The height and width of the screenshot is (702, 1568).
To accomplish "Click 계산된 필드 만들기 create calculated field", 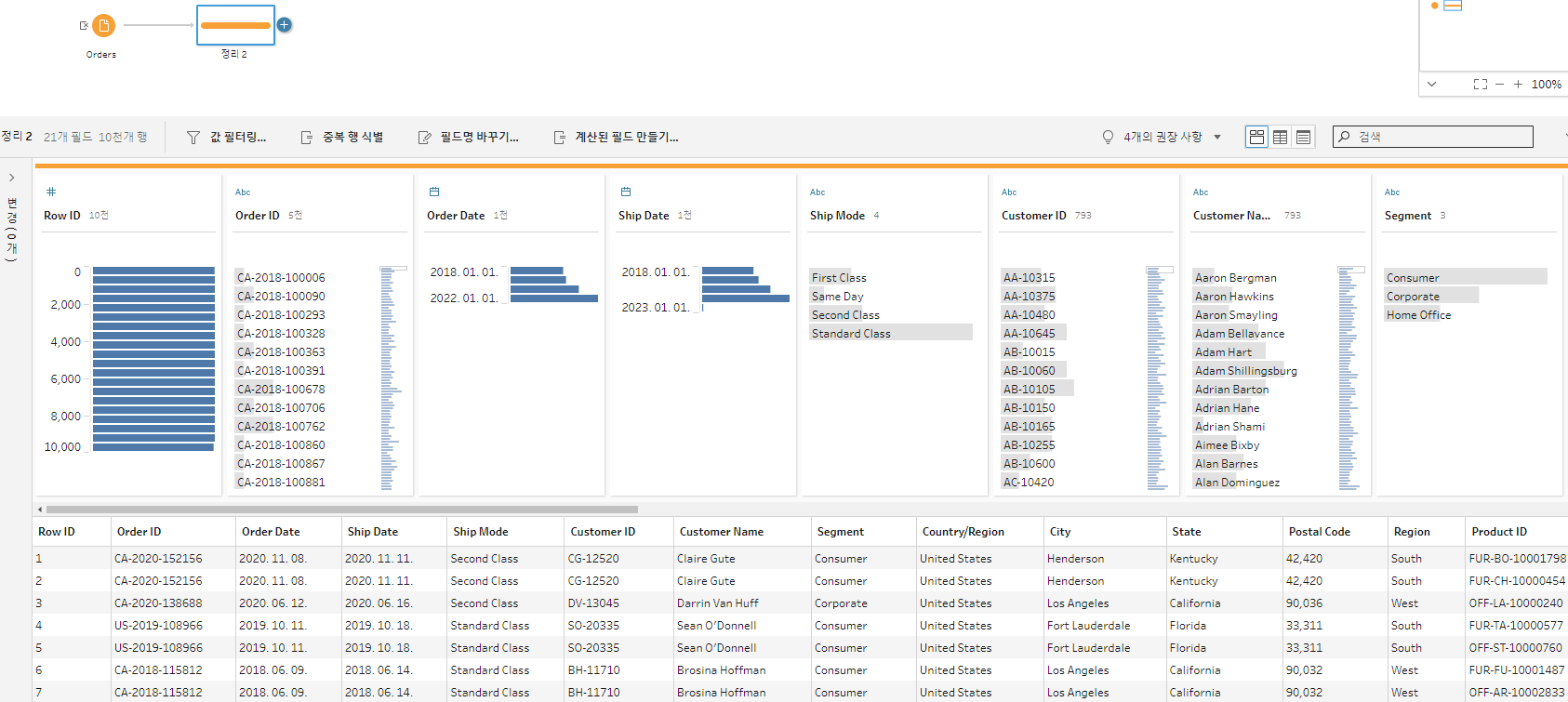I will point(617,137).
